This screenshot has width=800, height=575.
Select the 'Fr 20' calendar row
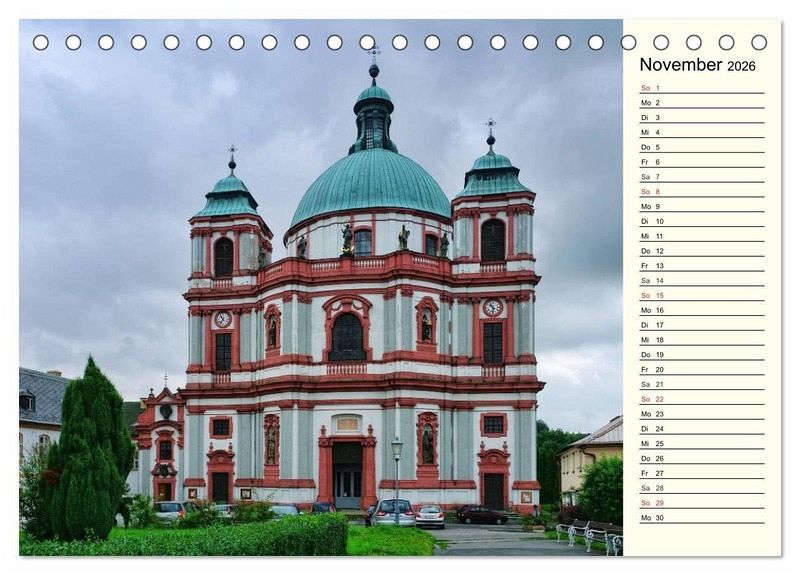click(702, 369)
